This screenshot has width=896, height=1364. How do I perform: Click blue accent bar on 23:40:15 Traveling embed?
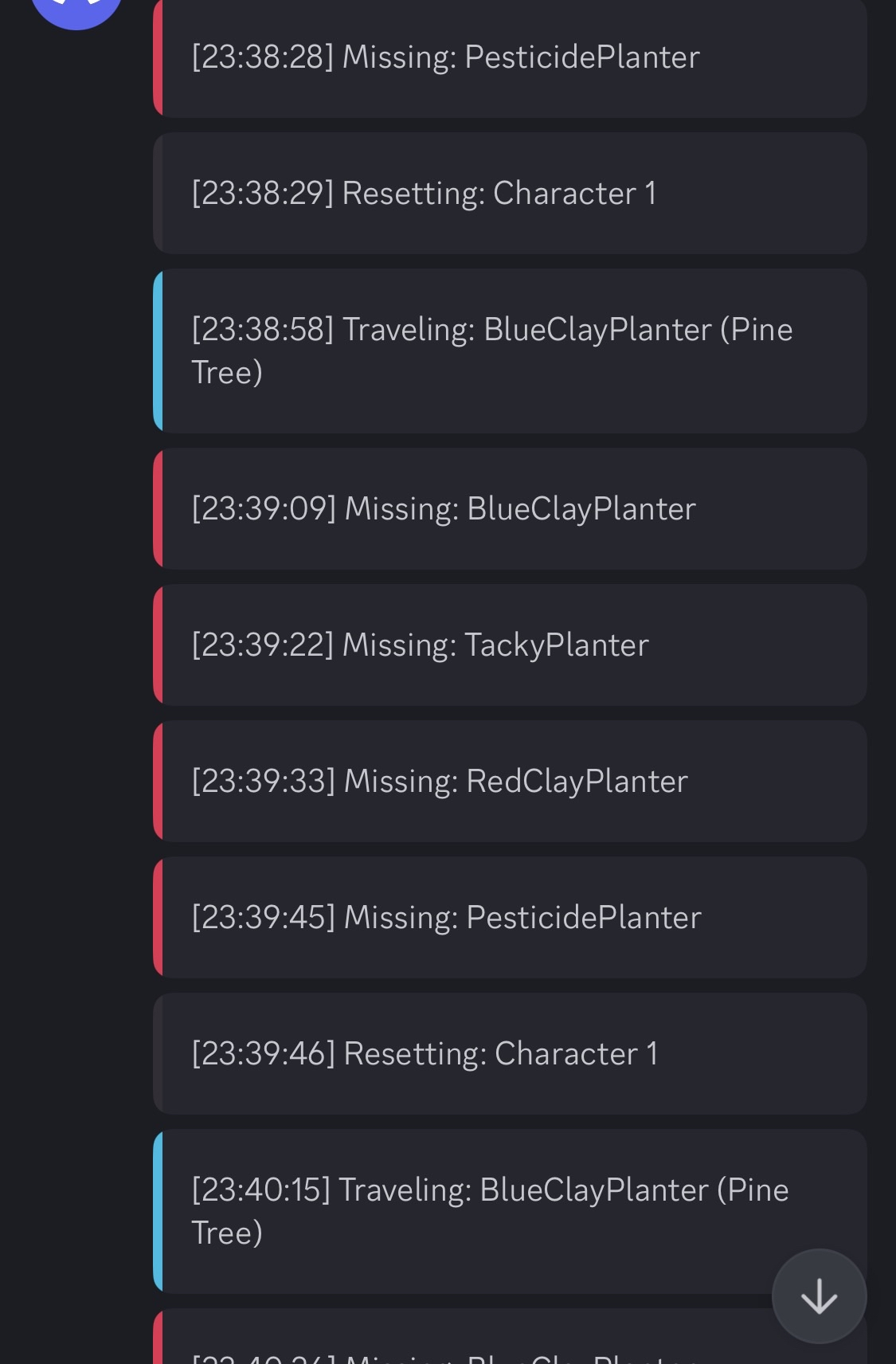(158, 1211)
